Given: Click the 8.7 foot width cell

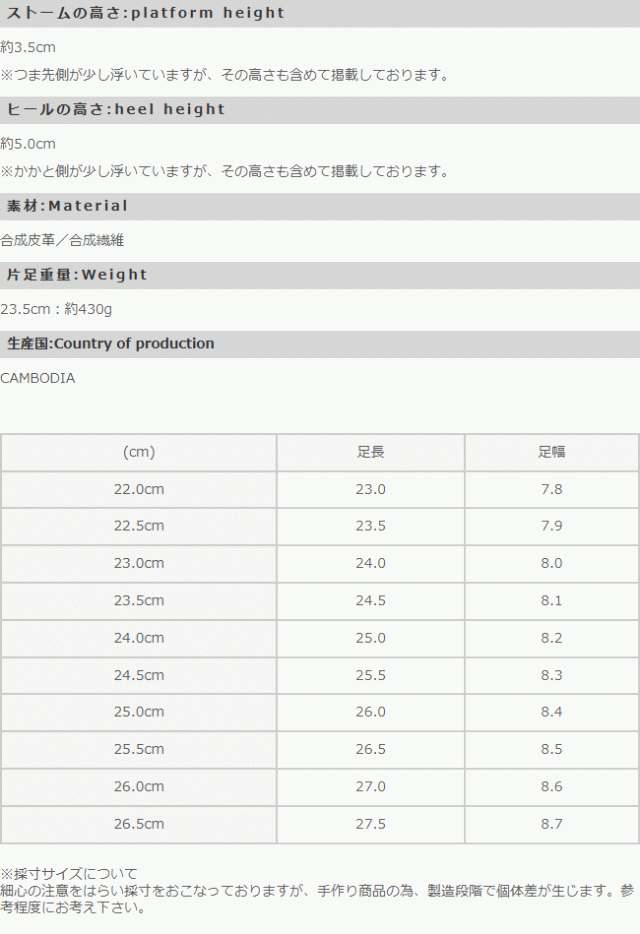Looking at the screenshot, I should [x=551, y=824].
